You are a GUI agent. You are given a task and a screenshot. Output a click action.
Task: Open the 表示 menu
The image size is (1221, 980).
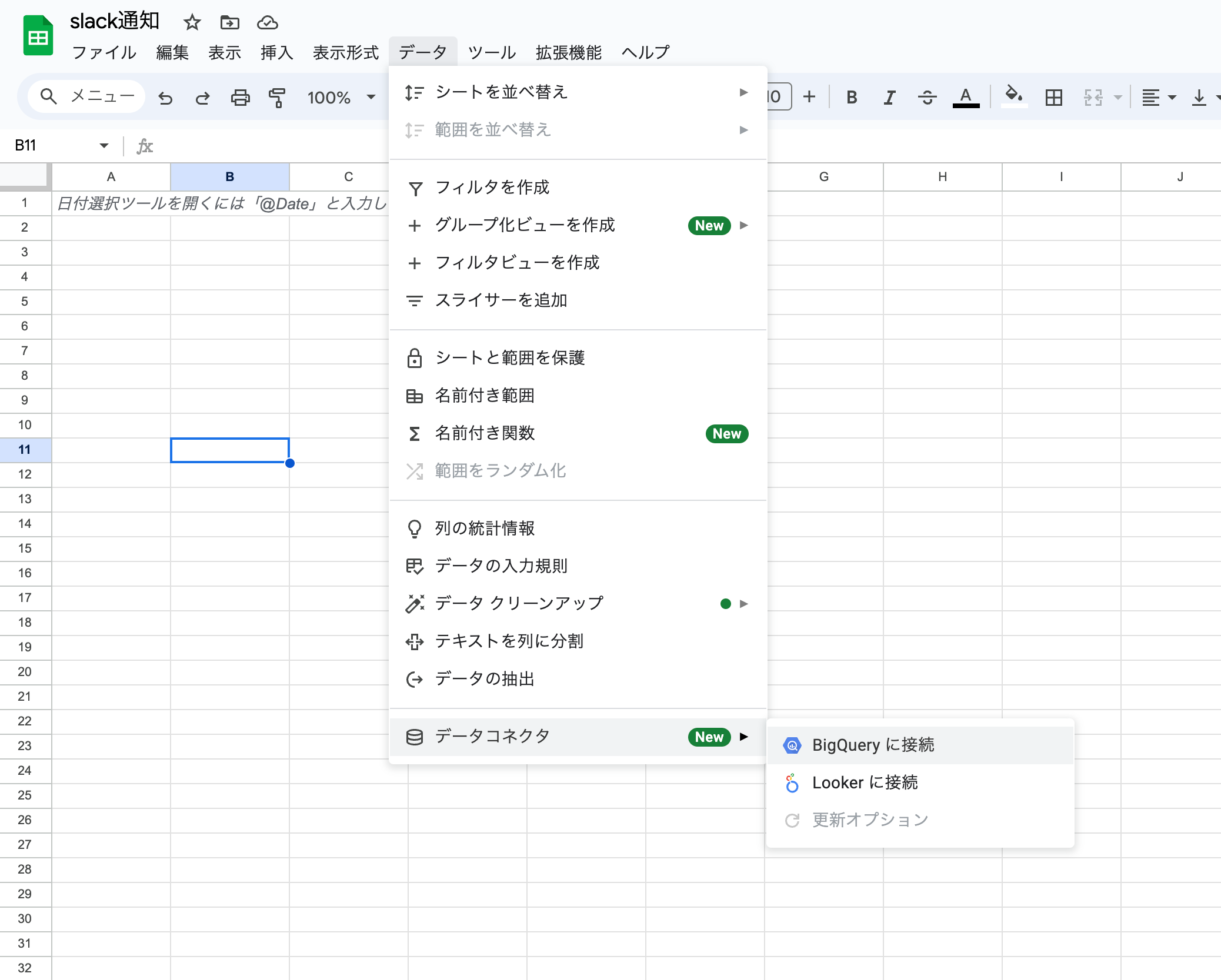[x=225, y=52]
